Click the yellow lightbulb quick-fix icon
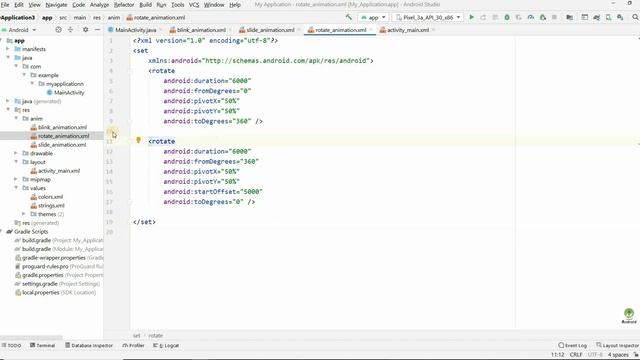Screen dimensions: 640x360 (x=138, y=140)
